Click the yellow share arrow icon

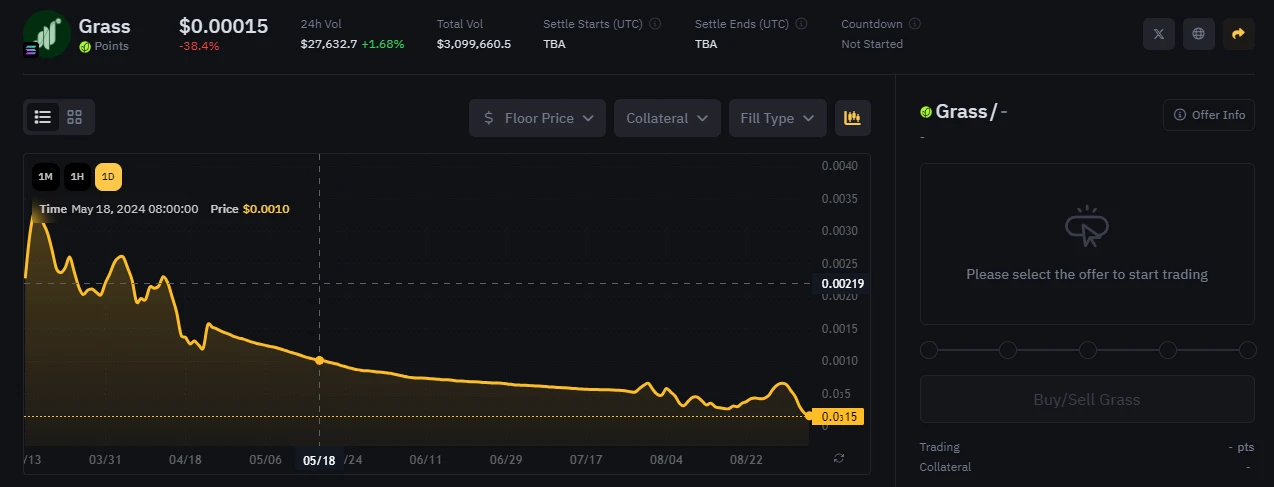pyautogui.click(x=1238, y=34)
